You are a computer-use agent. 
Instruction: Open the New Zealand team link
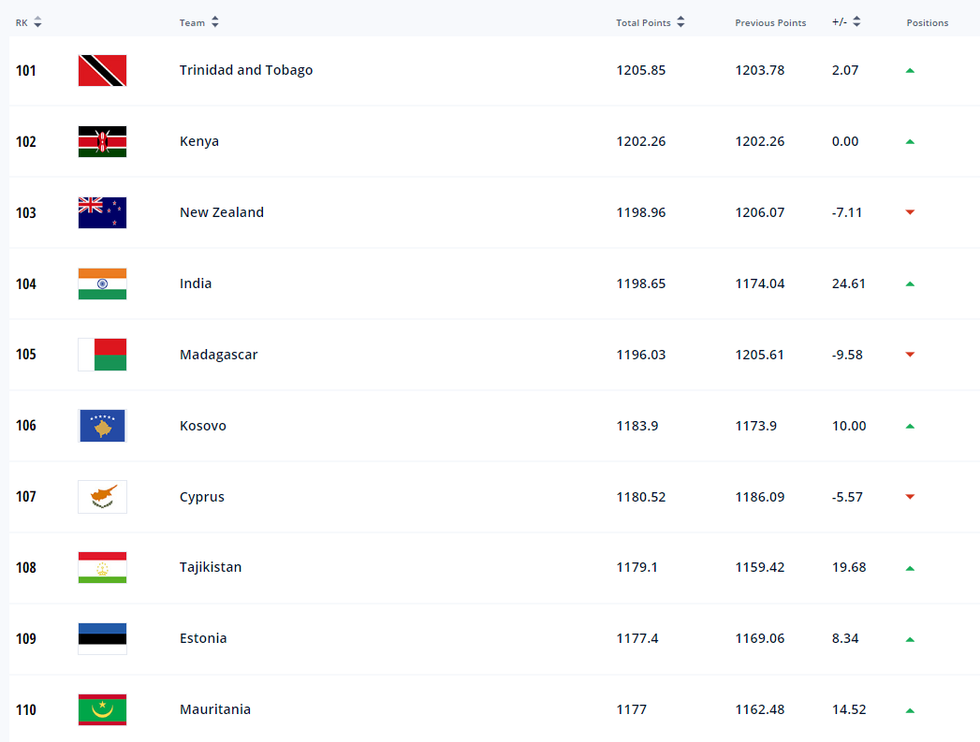tap(221, 212)
